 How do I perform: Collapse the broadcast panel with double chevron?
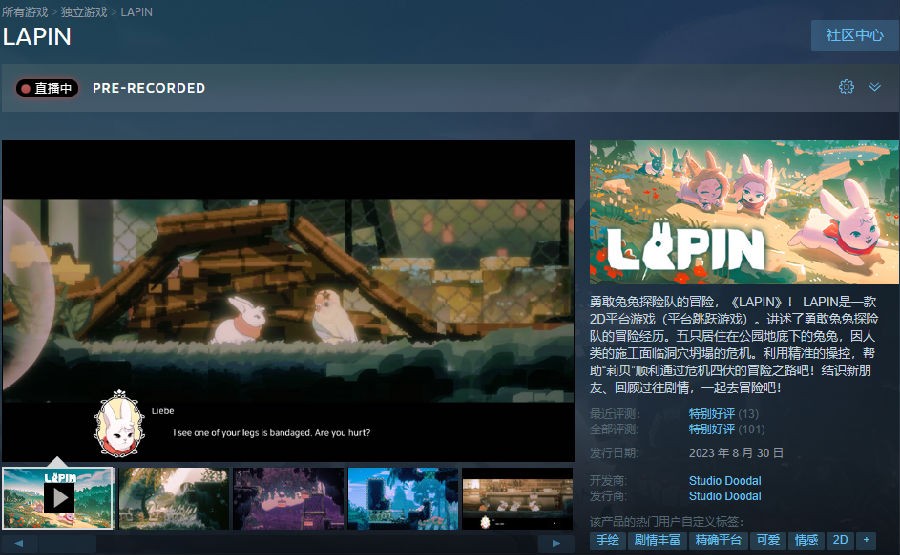tap(874, 87)
